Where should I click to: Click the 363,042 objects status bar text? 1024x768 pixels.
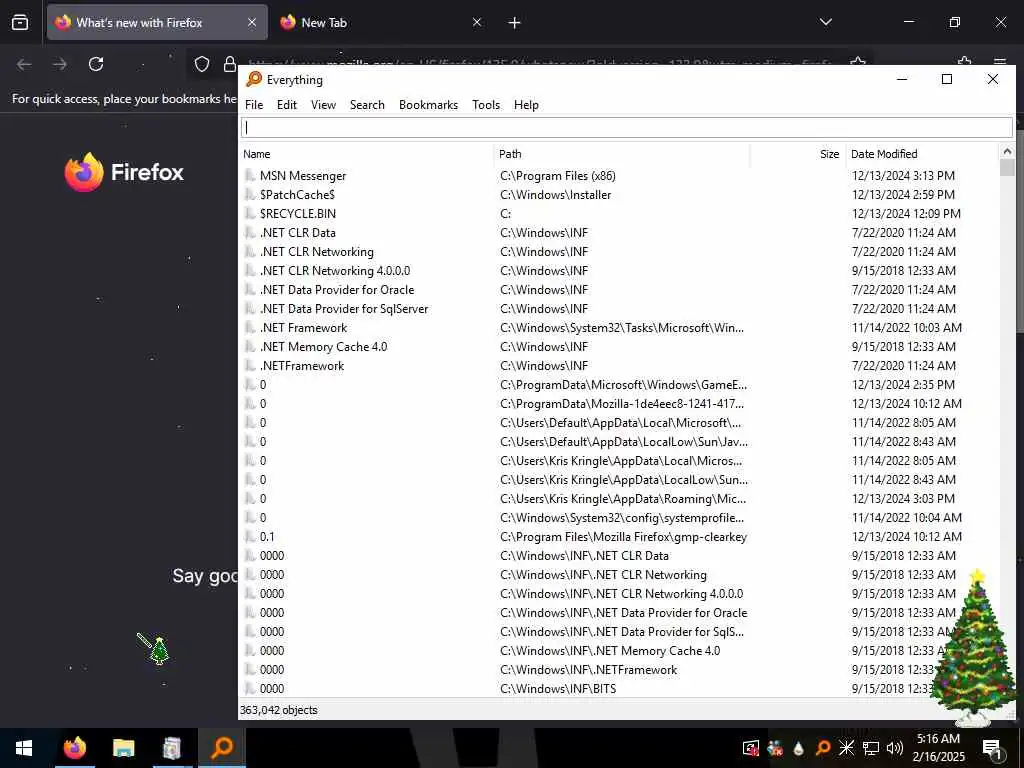pyautogui.click(x=279, y=710)
